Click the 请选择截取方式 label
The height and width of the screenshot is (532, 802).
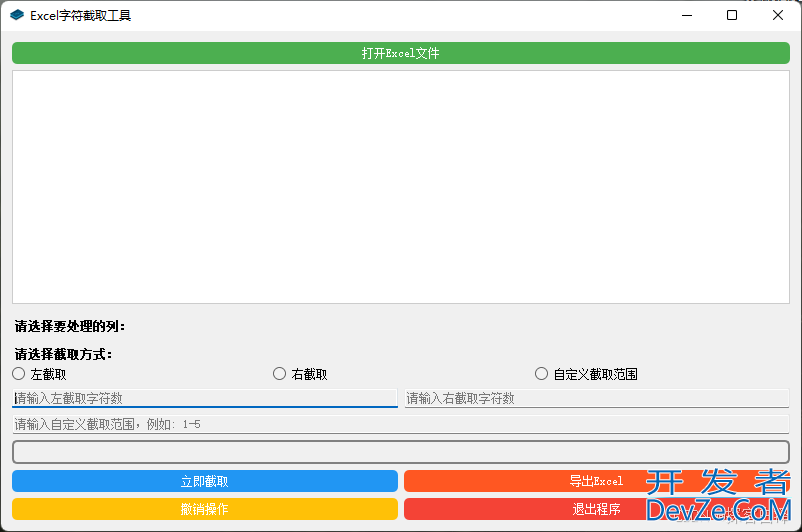(64, 354)
